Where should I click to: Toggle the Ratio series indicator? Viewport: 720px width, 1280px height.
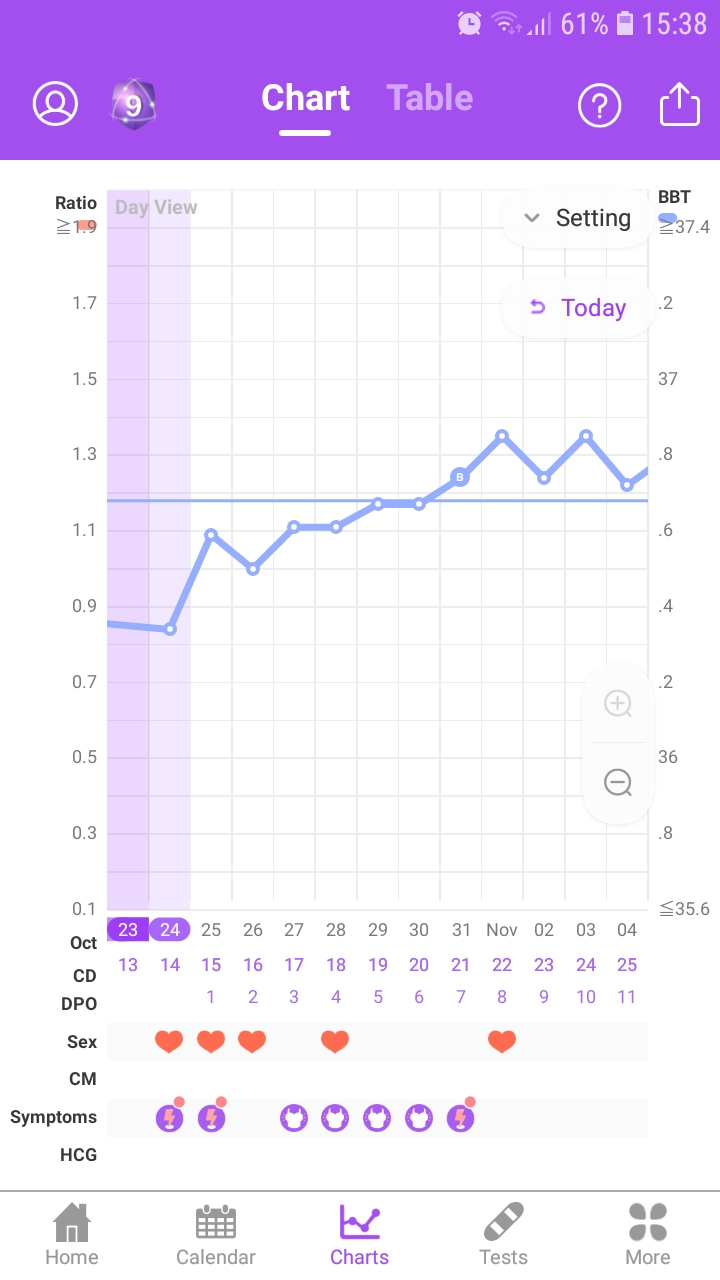(86, 225)
